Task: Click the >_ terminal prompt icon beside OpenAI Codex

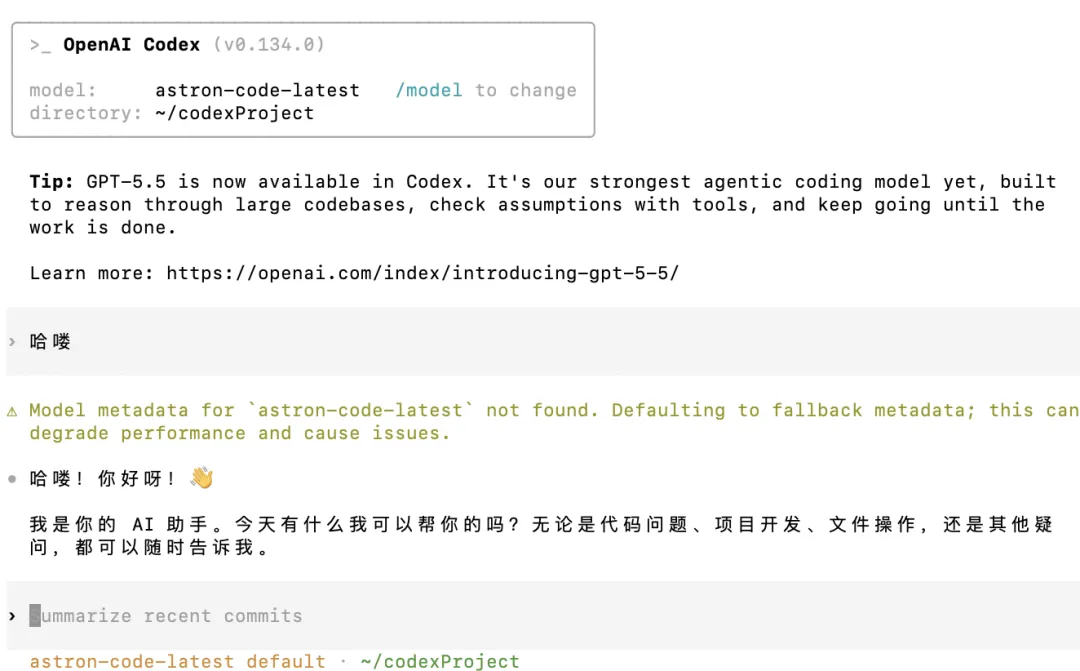Action: [40, 45]
